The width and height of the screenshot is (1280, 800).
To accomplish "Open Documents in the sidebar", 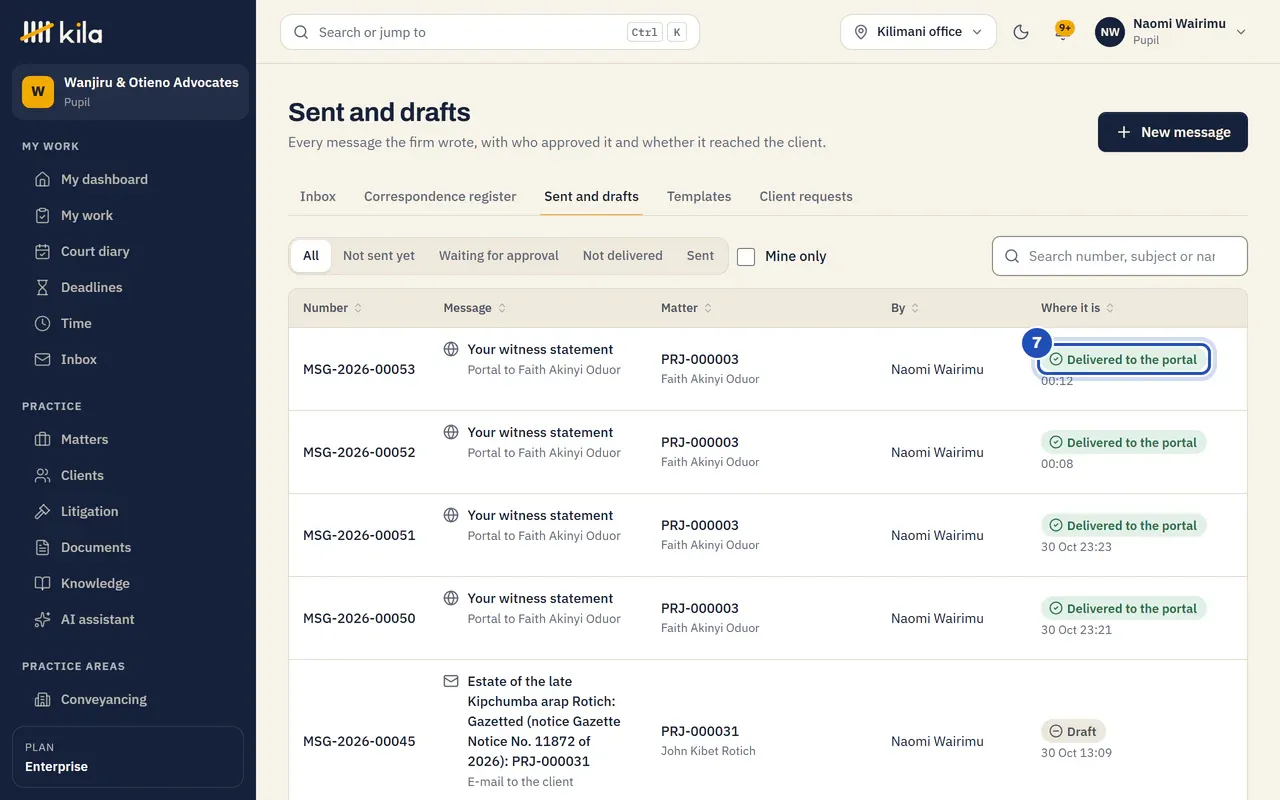I will pyautogui.click(x=128, y=548).
